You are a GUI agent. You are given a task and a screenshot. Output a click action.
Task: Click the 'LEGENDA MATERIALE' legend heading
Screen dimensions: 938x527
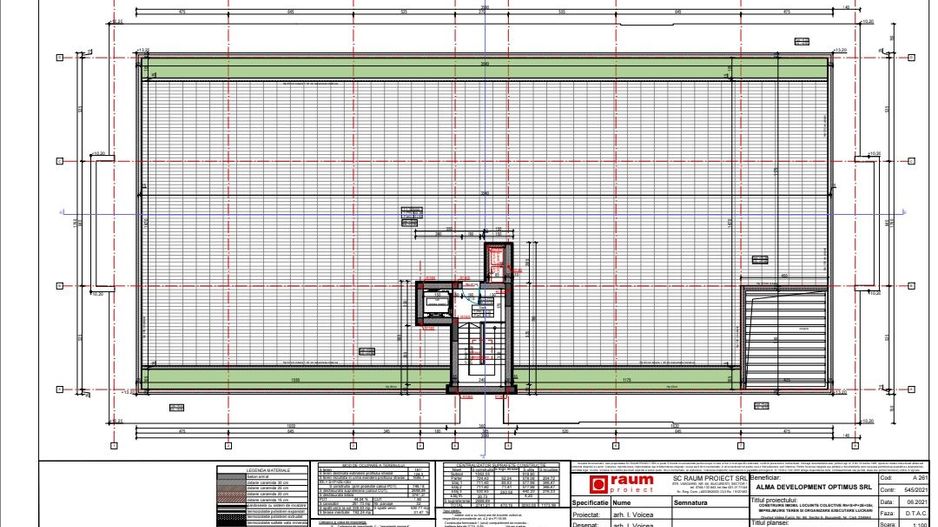(x=267, y=471)
